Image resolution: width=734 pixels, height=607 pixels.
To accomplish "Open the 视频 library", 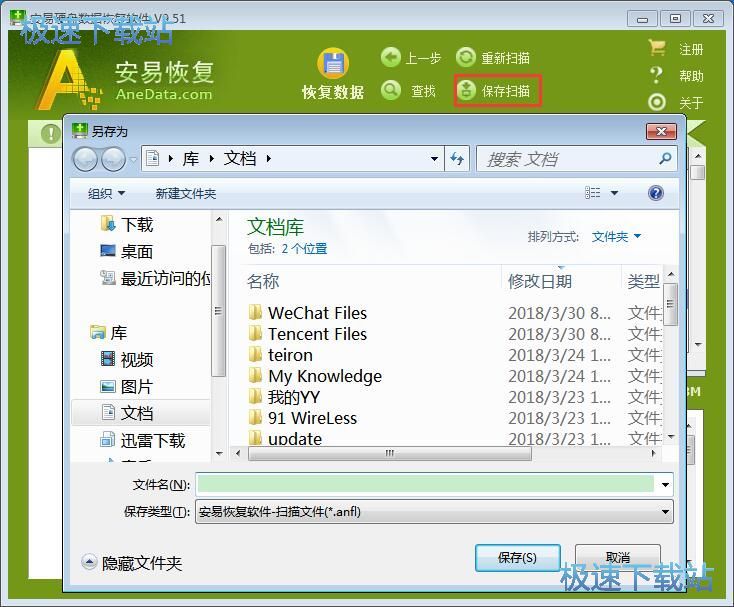I will pos(127,359).
